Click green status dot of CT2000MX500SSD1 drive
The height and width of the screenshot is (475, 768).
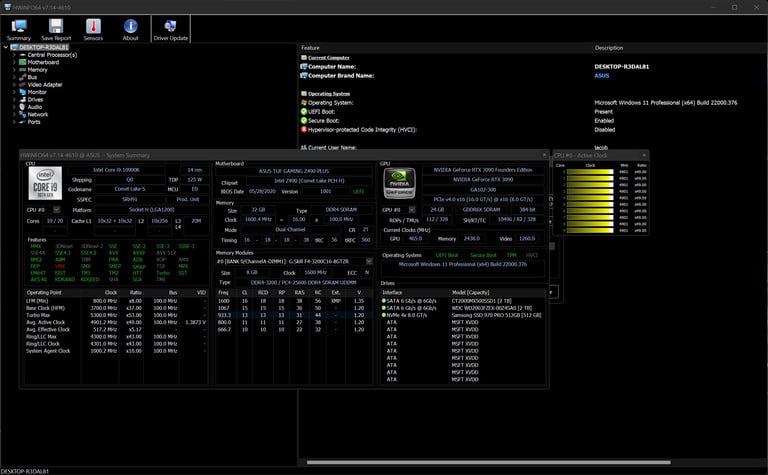coord(384,301)
